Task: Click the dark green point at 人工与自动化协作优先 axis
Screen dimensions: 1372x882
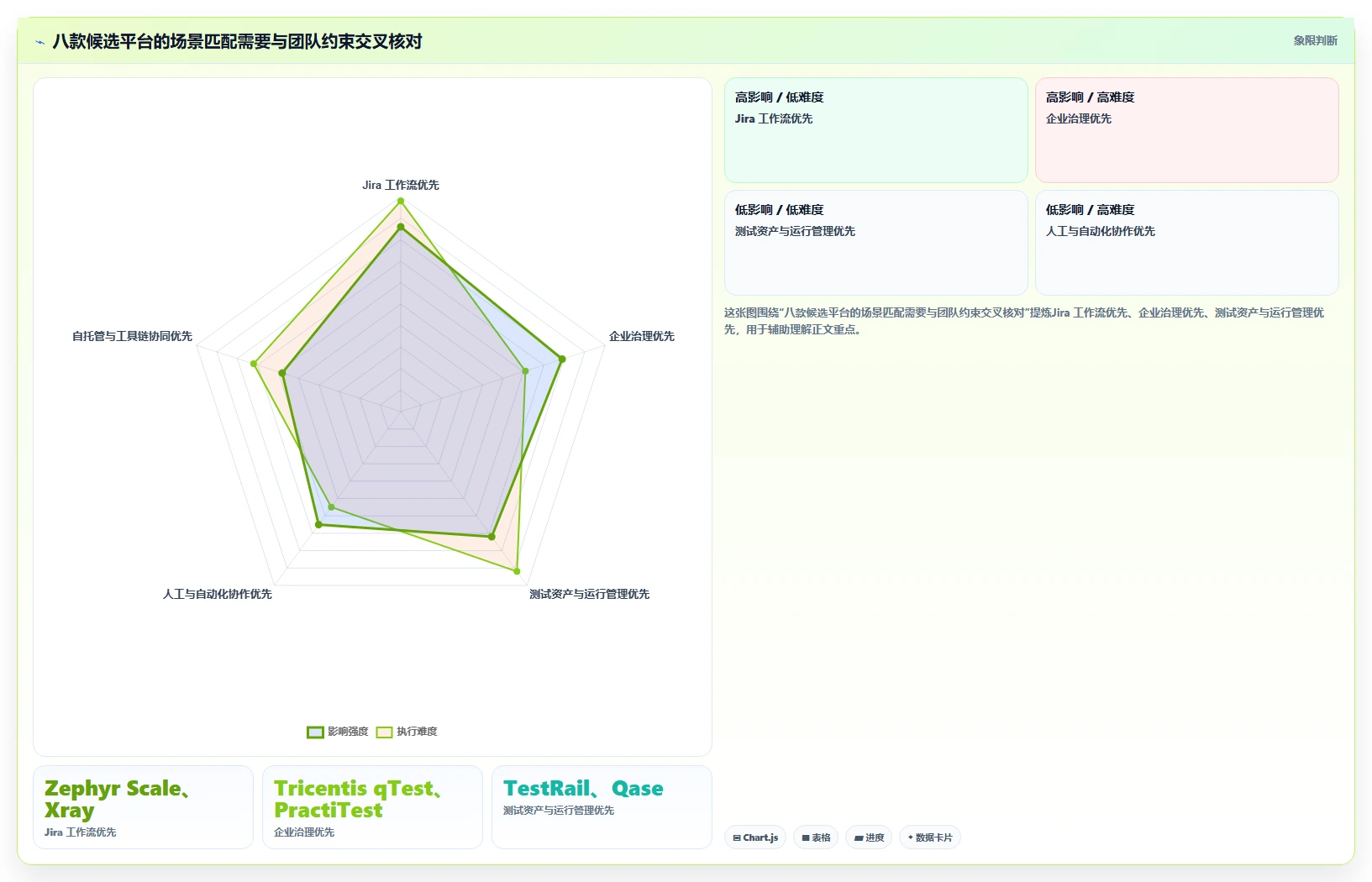Action: click(318, 524)
